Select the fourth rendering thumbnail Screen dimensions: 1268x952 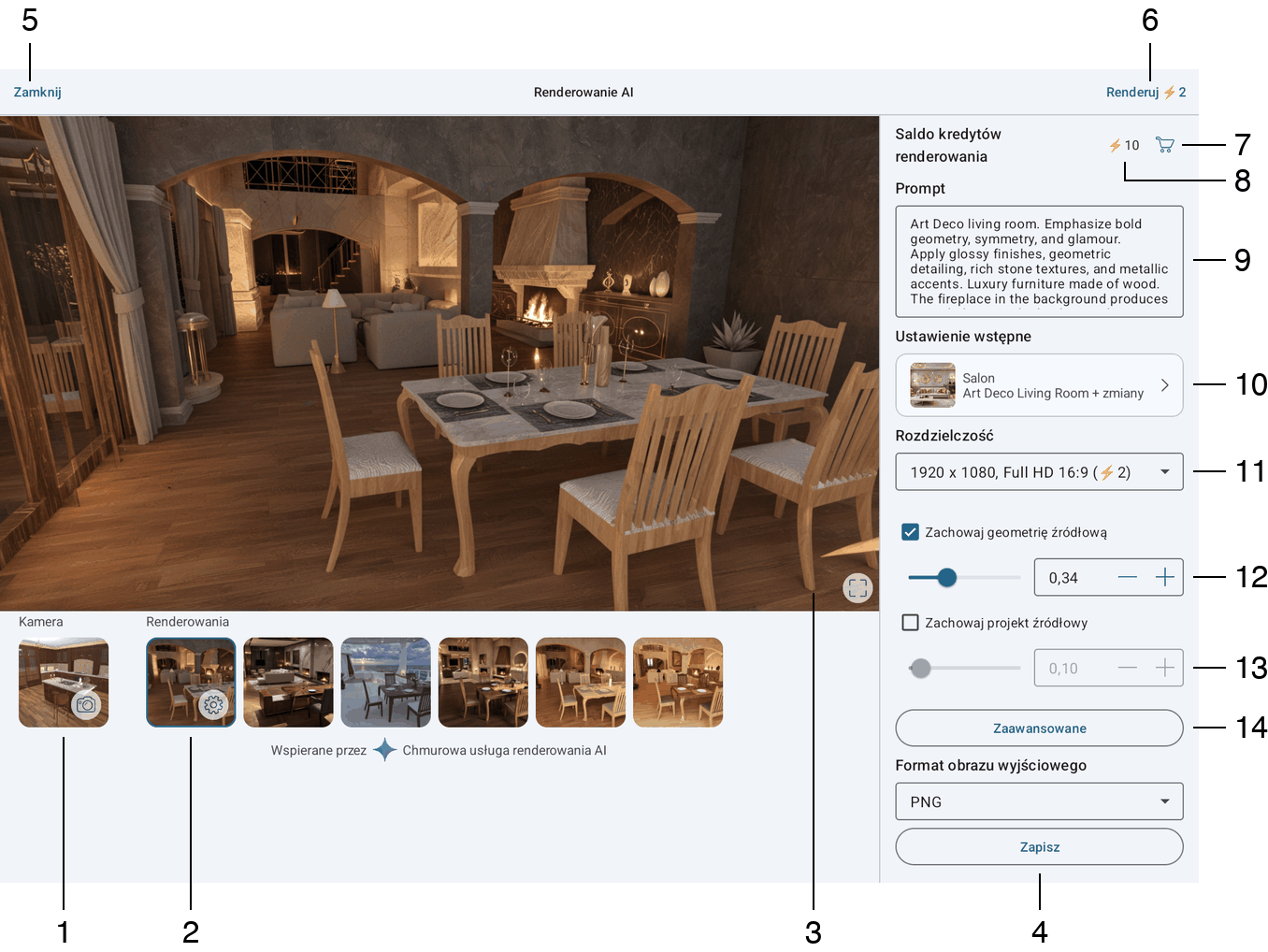483,683
